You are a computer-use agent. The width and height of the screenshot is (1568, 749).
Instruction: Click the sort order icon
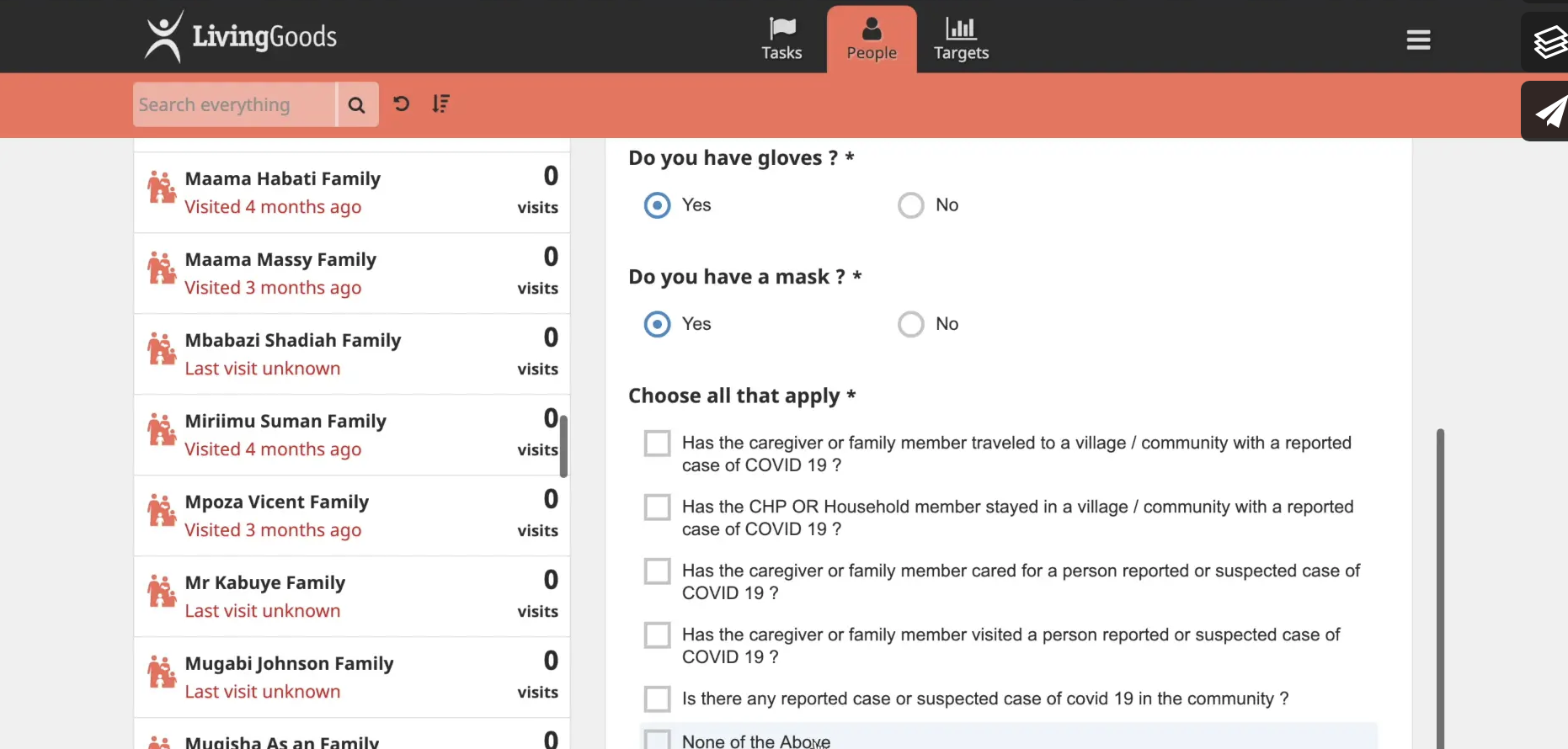[440, 104]
